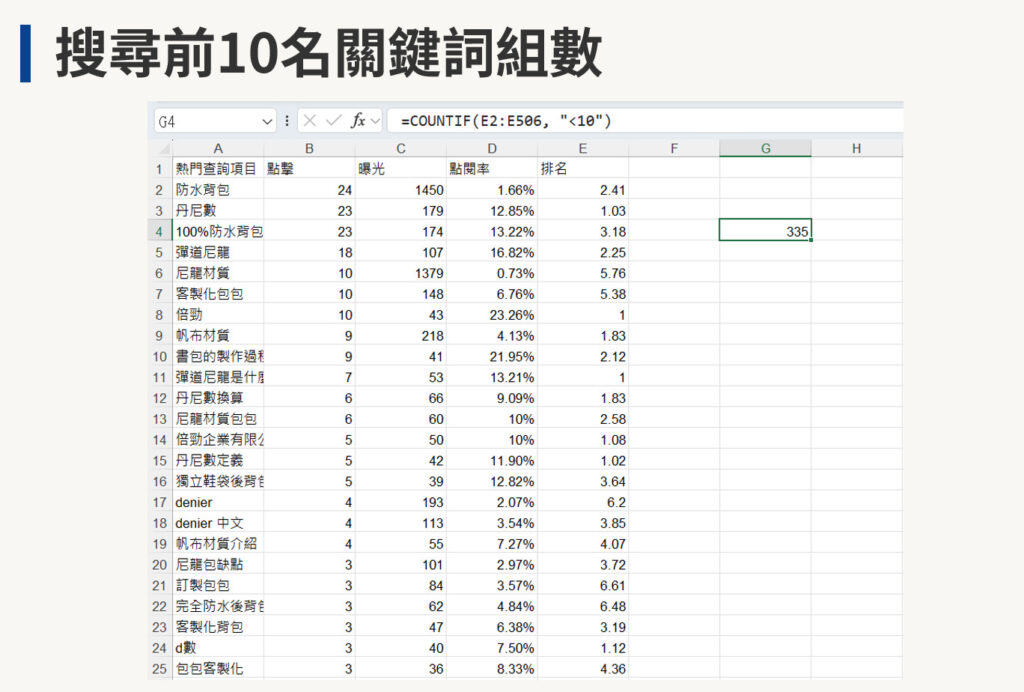Select the cell containing 335
The width and height of the screenshot is (1024, 692).
[x=765, y=231]
